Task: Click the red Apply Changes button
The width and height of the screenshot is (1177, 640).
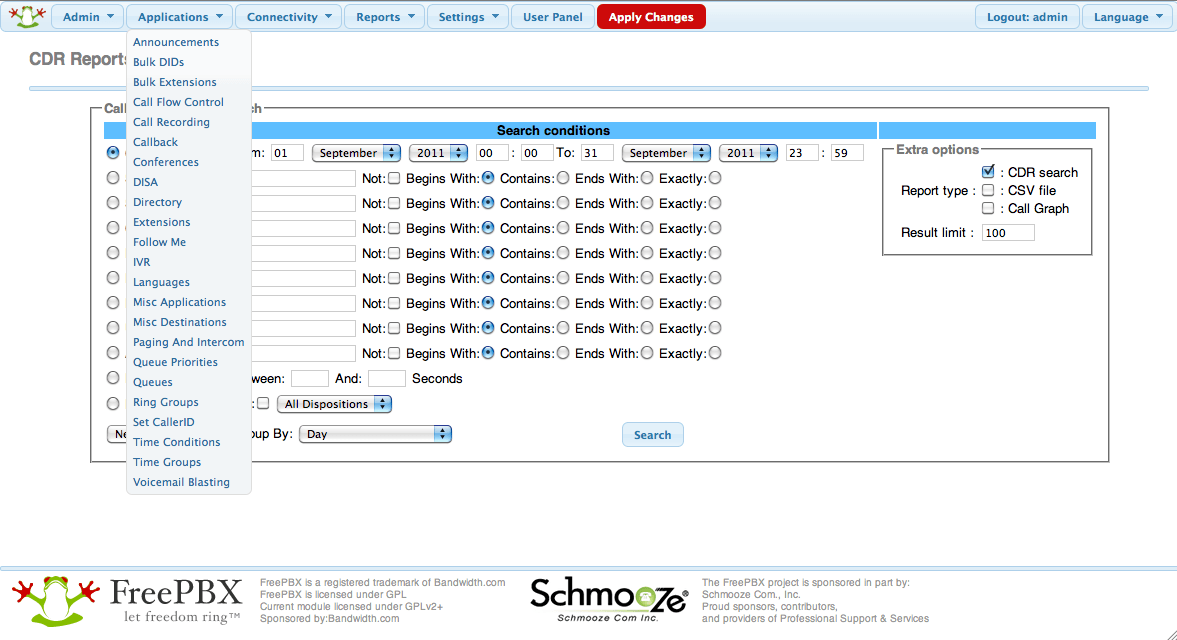Action: (x=651, y=17)
